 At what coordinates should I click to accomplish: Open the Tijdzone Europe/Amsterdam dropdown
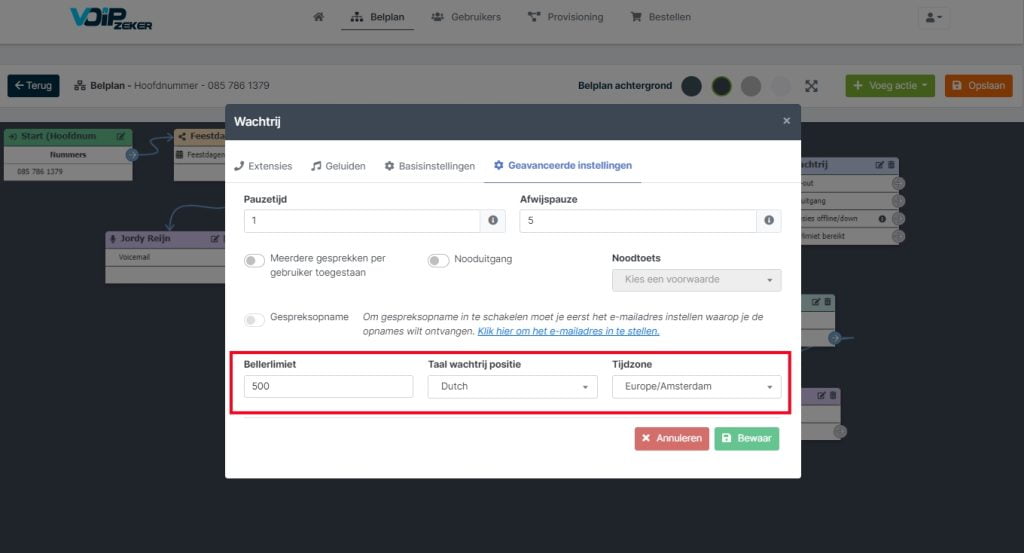[x=696, y=387]
